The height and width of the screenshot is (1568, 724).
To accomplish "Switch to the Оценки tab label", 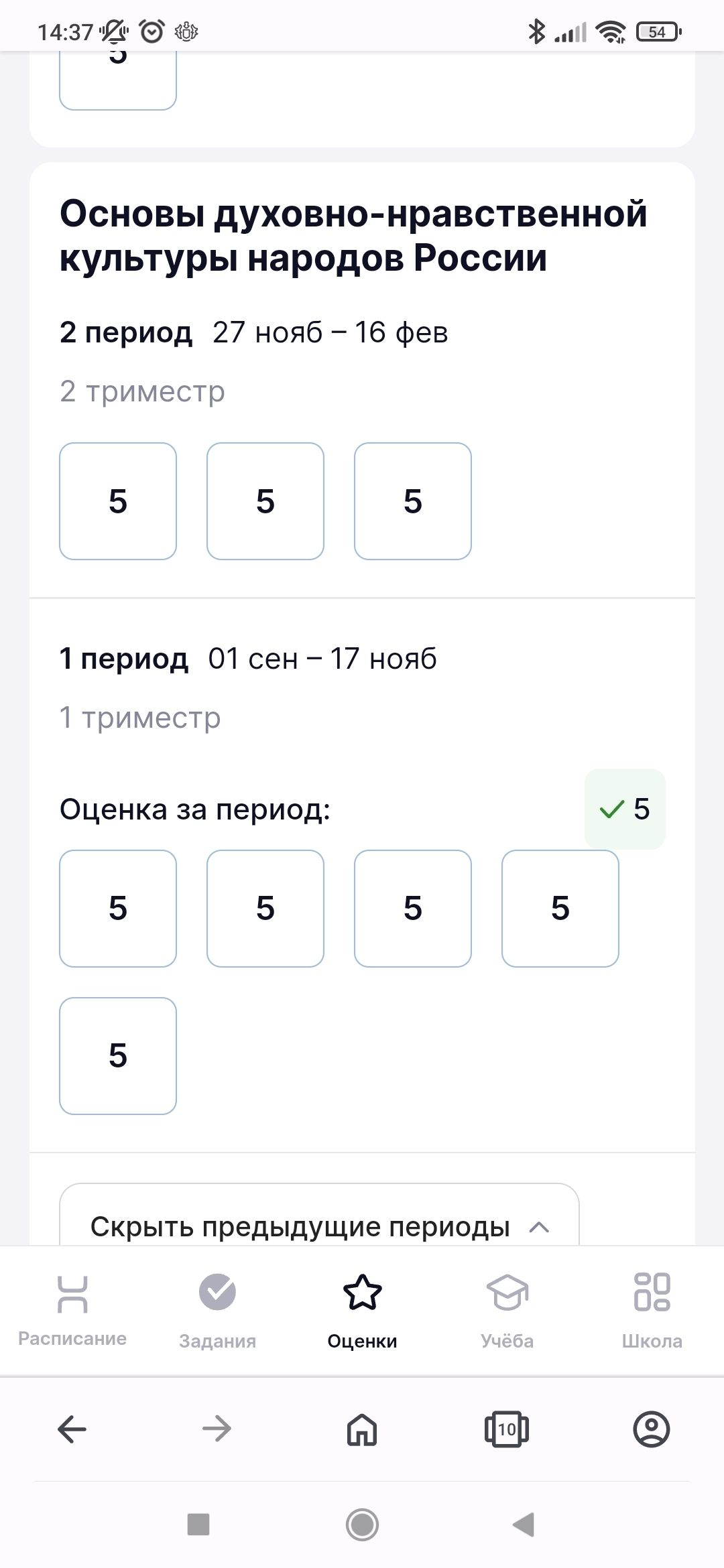I will pos(362,1341).
